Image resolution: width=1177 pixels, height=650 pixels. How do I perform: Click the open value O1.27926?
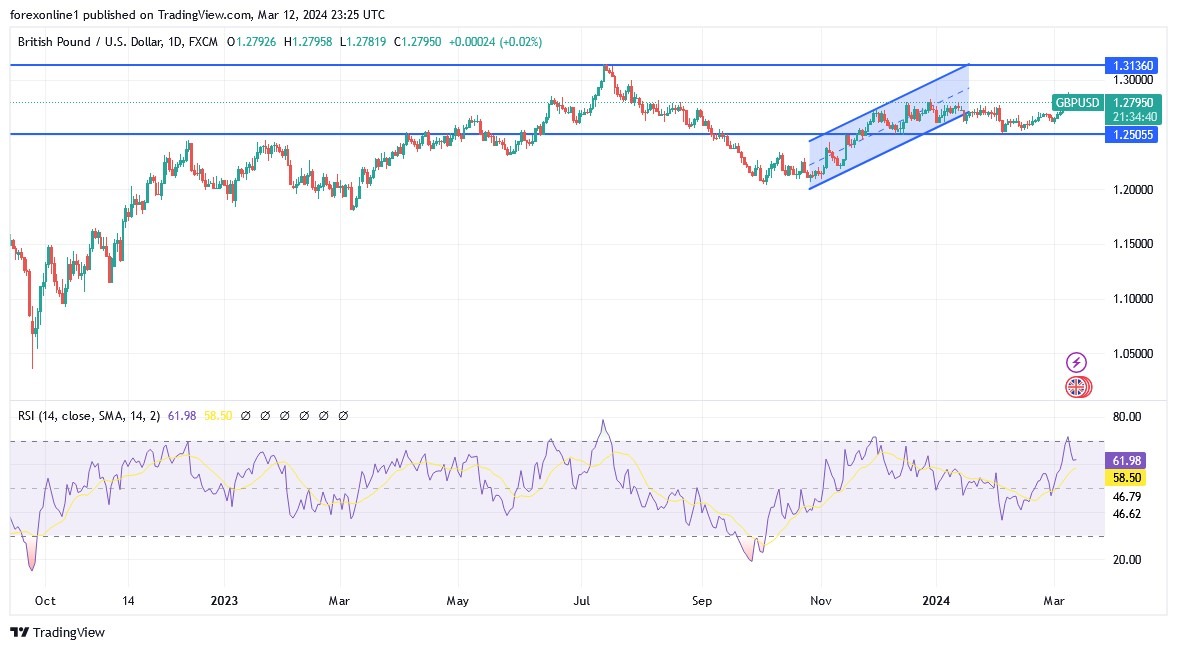pos(252,42)
